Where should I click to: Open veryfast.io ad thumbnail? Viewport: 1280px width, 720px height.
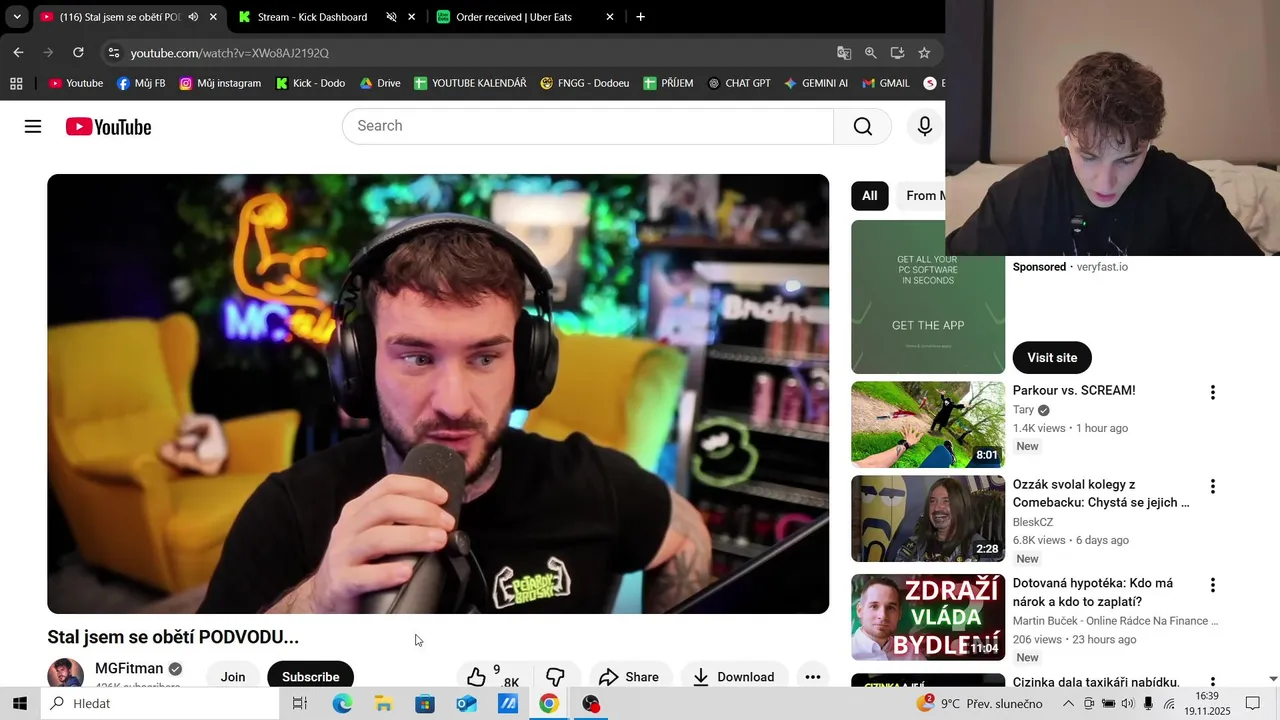[928, 297]
